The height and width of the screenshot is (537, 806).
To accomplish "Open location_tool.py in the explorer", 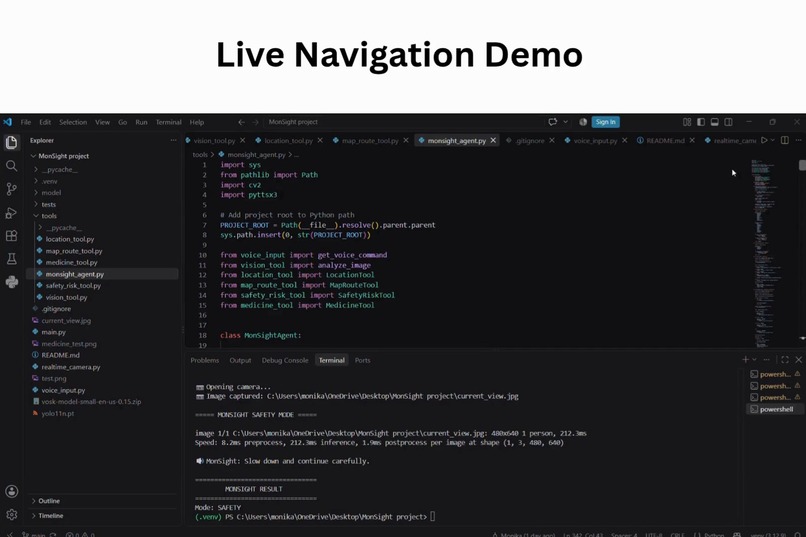I will click(x=69, y=239).
